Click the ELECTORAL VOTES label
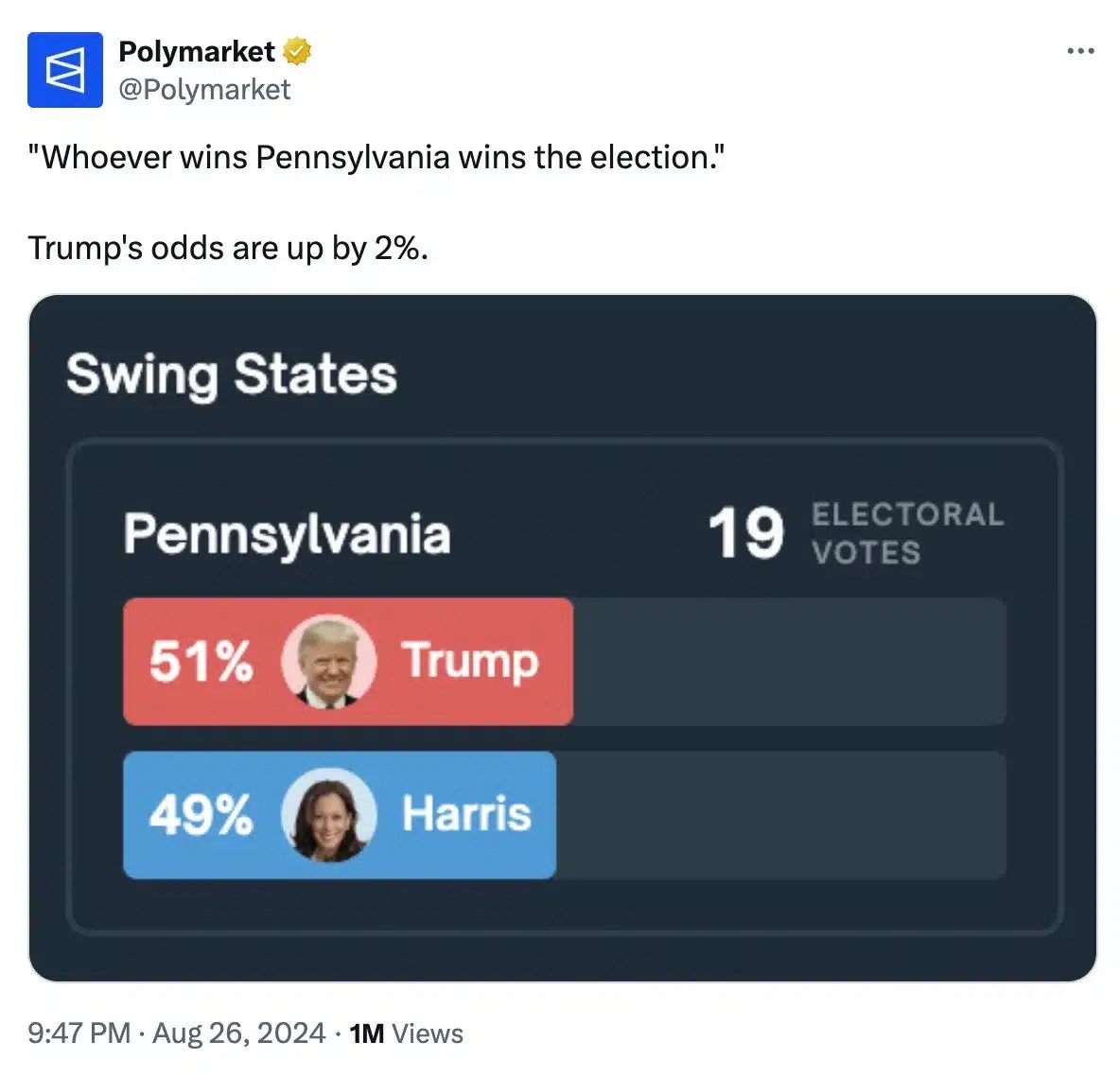This screenshot has width=1120, height=1076. [906, 533]
